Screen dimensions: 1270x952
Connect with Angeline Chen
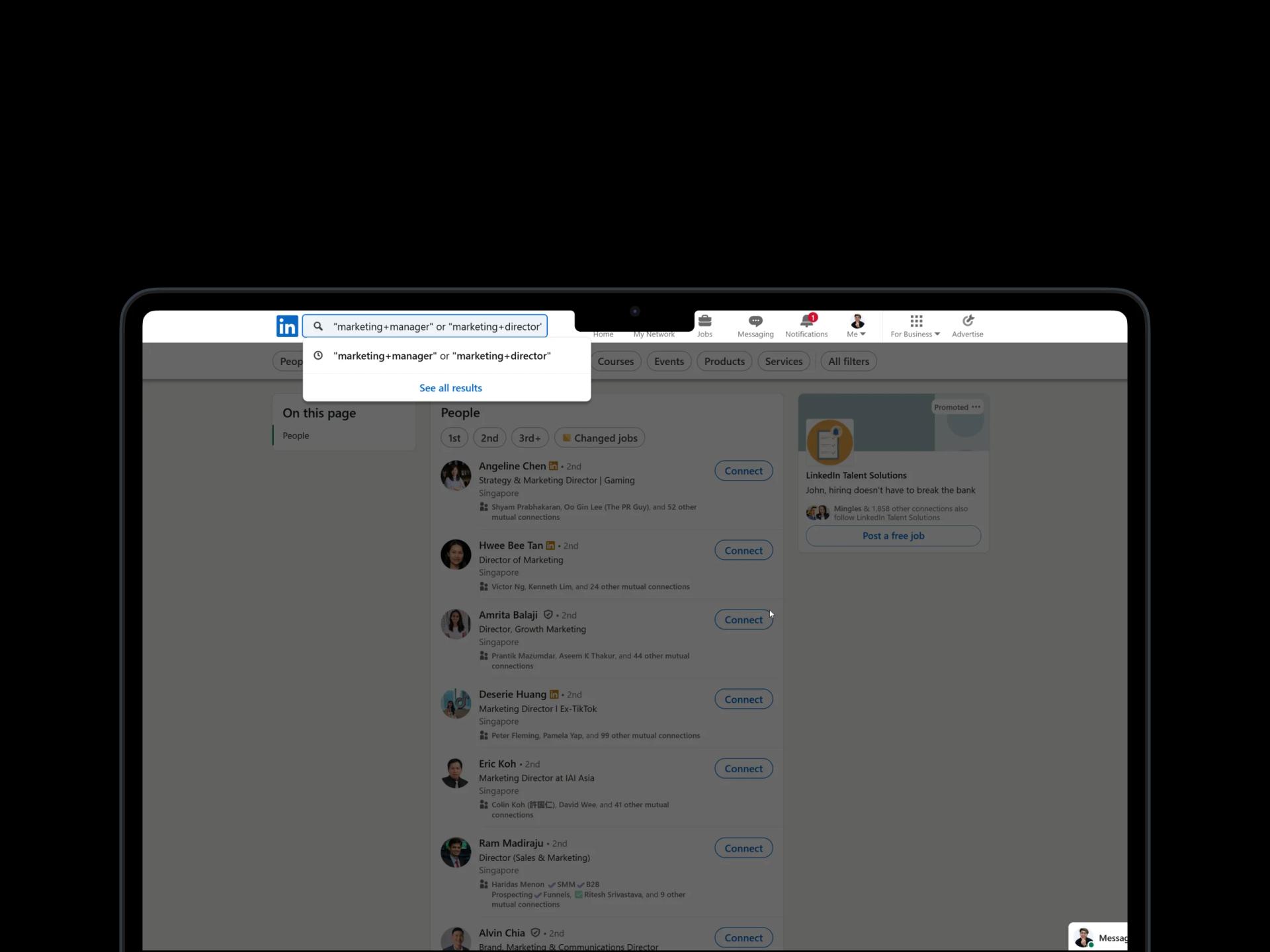coord(743,470)
